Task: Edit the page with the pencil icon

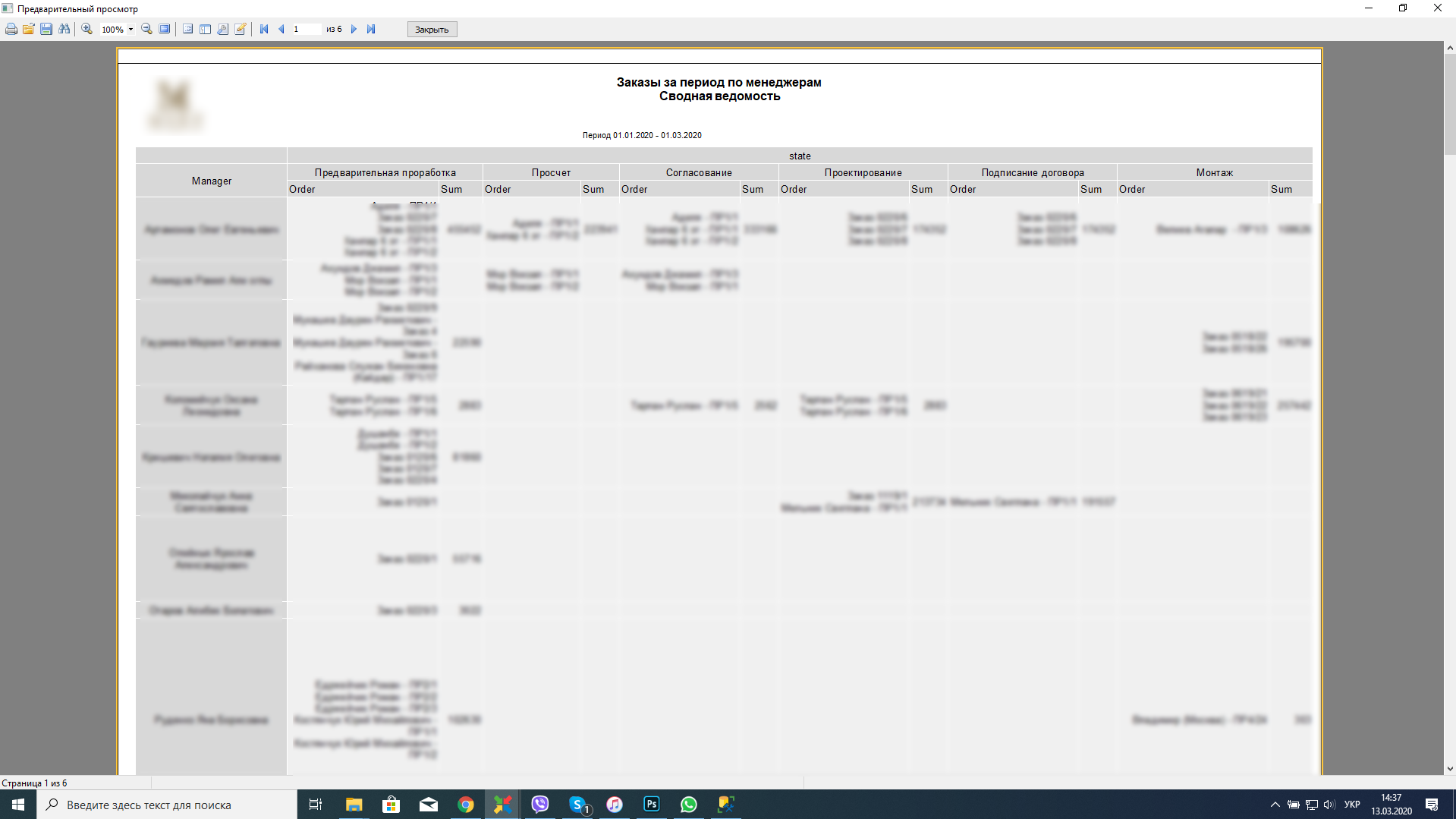Action: [241, 29]
